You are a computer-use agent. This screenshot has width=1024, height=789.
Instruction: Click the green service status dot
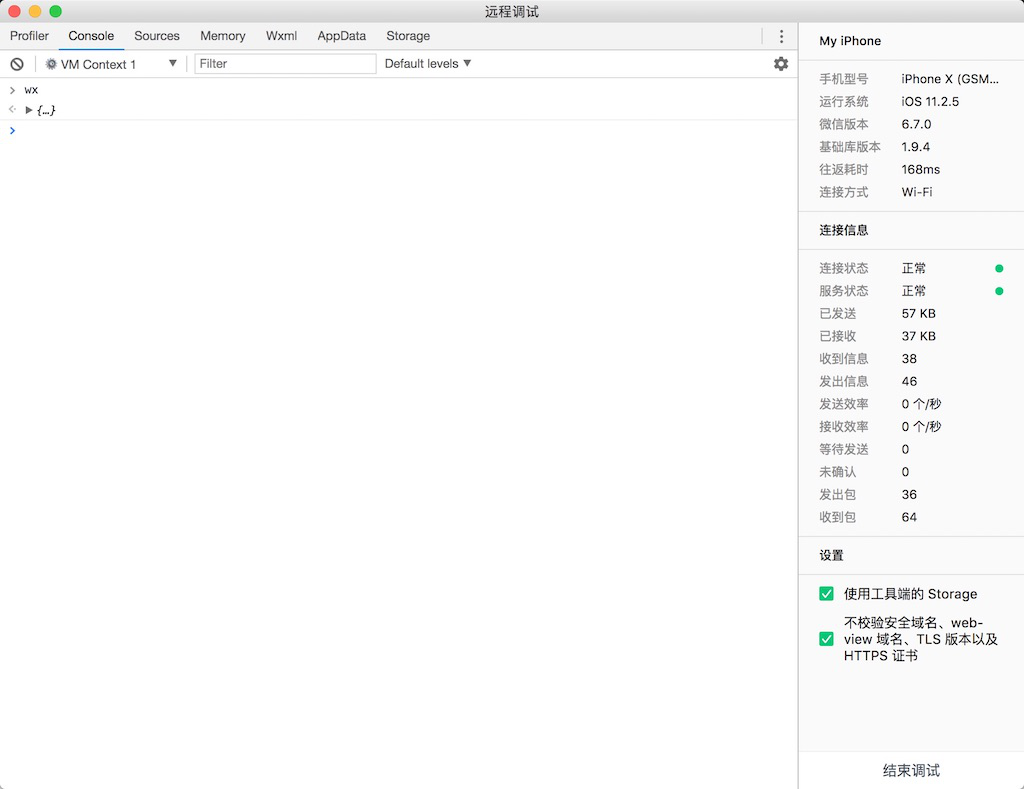[999, 291]
